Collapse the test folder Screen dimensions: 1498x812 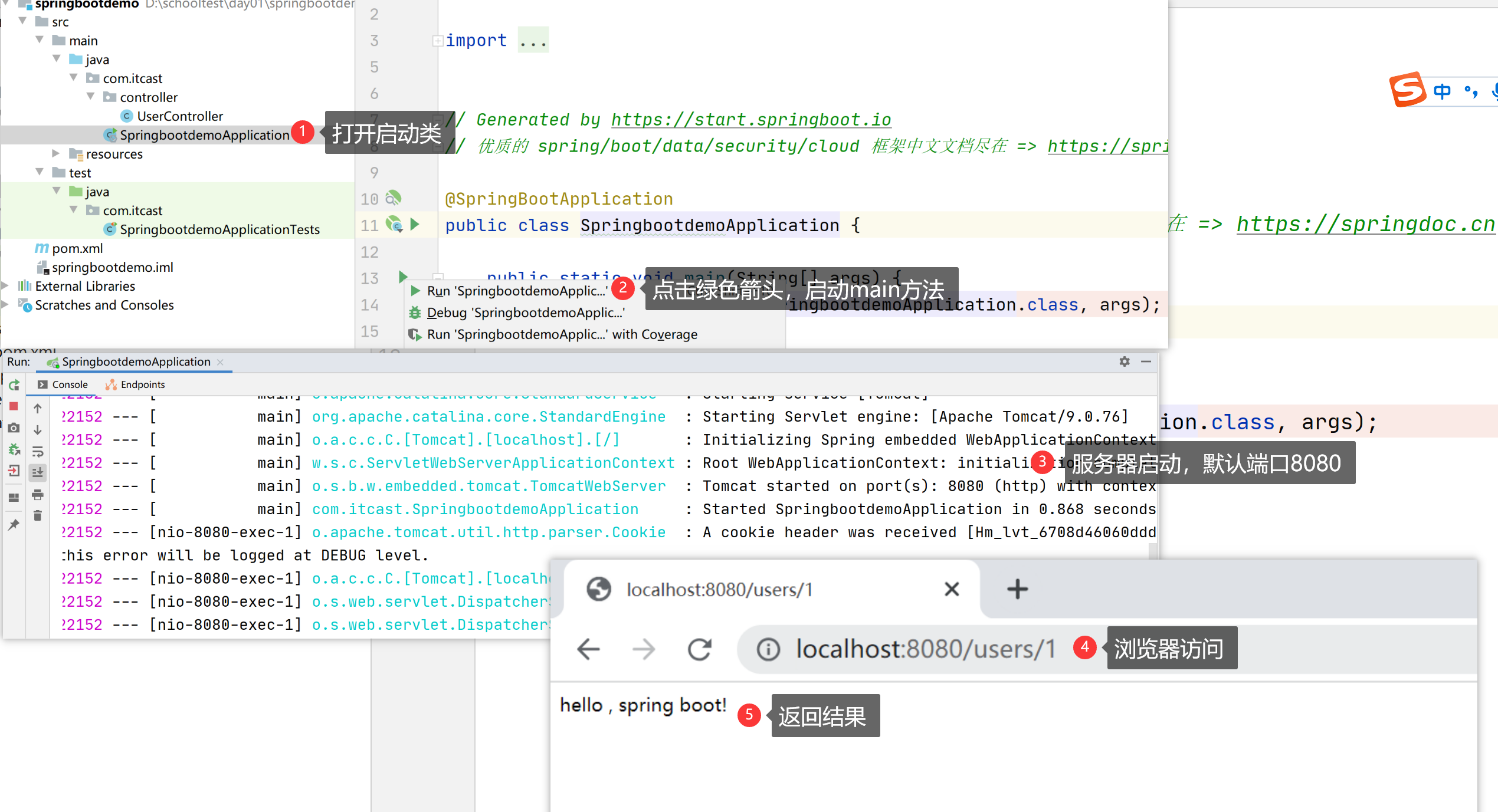[40, 172]
